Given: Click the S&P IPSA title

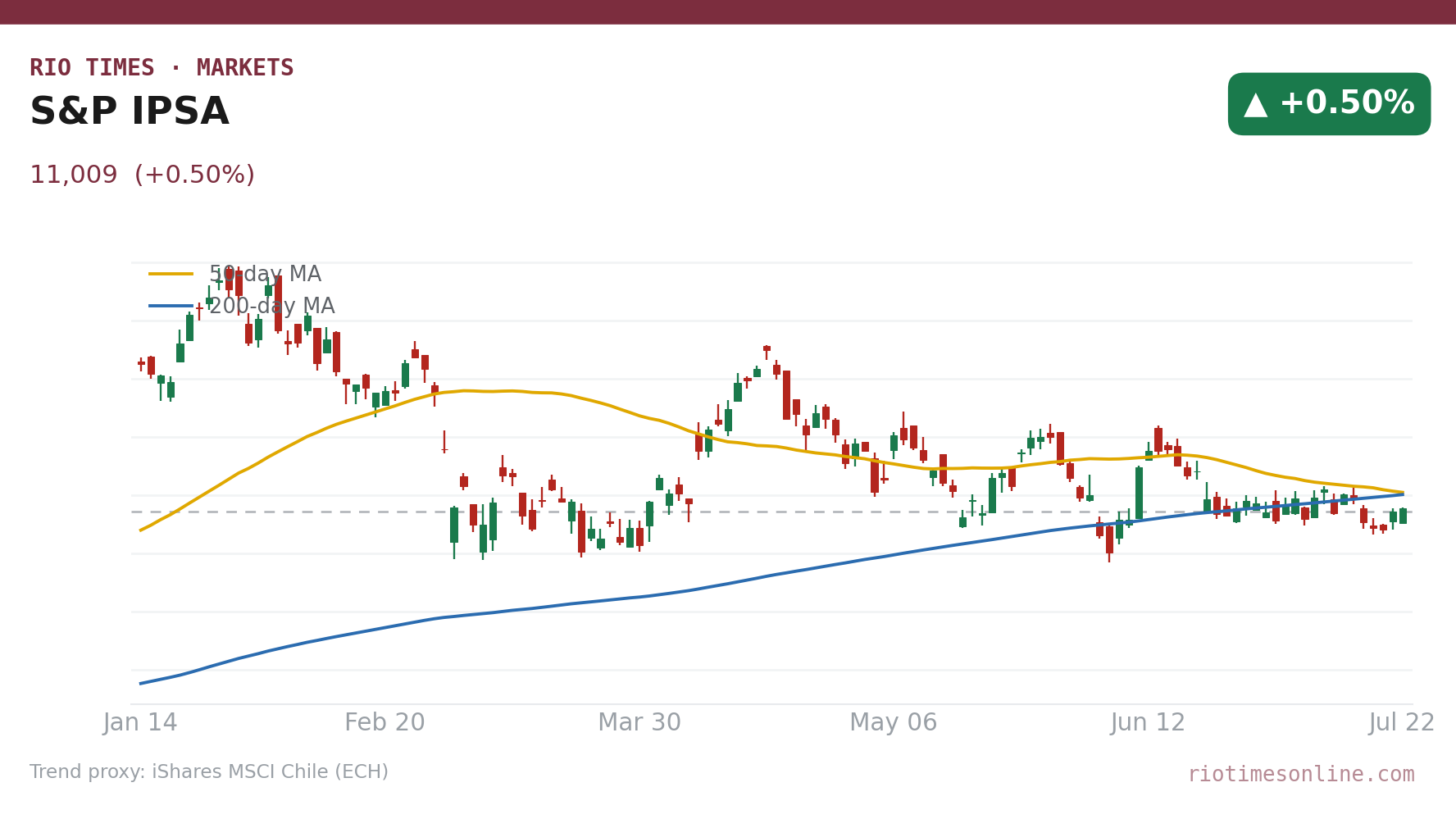Looking at the screenshot, I should pos(130,112).
